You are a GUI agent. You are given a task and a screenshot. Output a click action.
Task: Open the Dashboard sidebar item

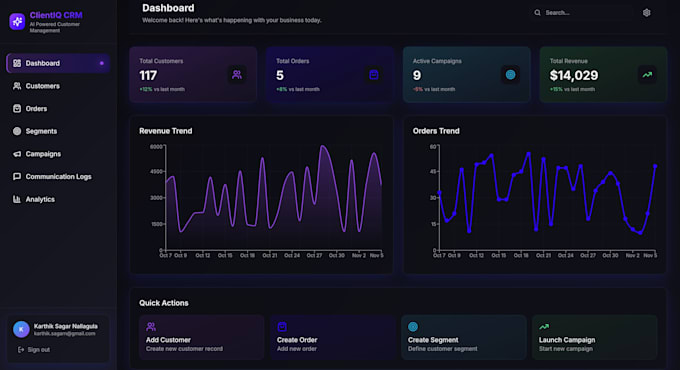[x=58, y=63]
